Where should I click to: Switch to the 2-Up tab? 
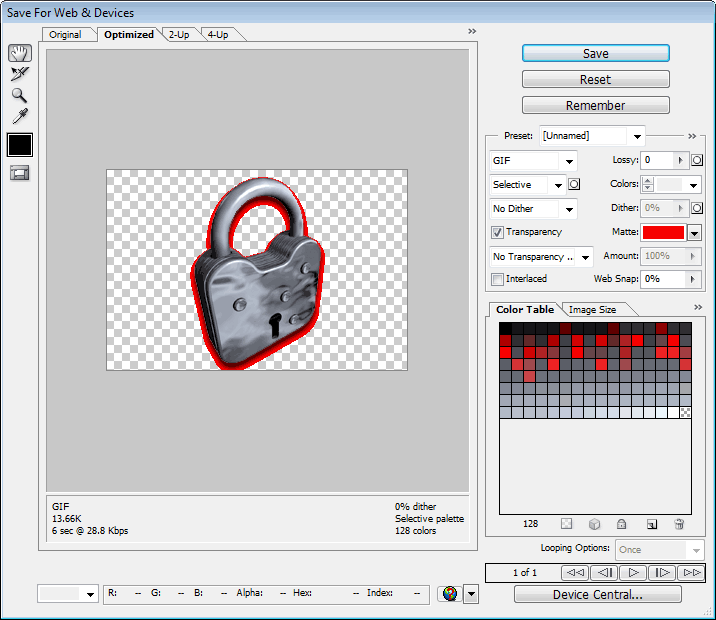click(179, 35)
